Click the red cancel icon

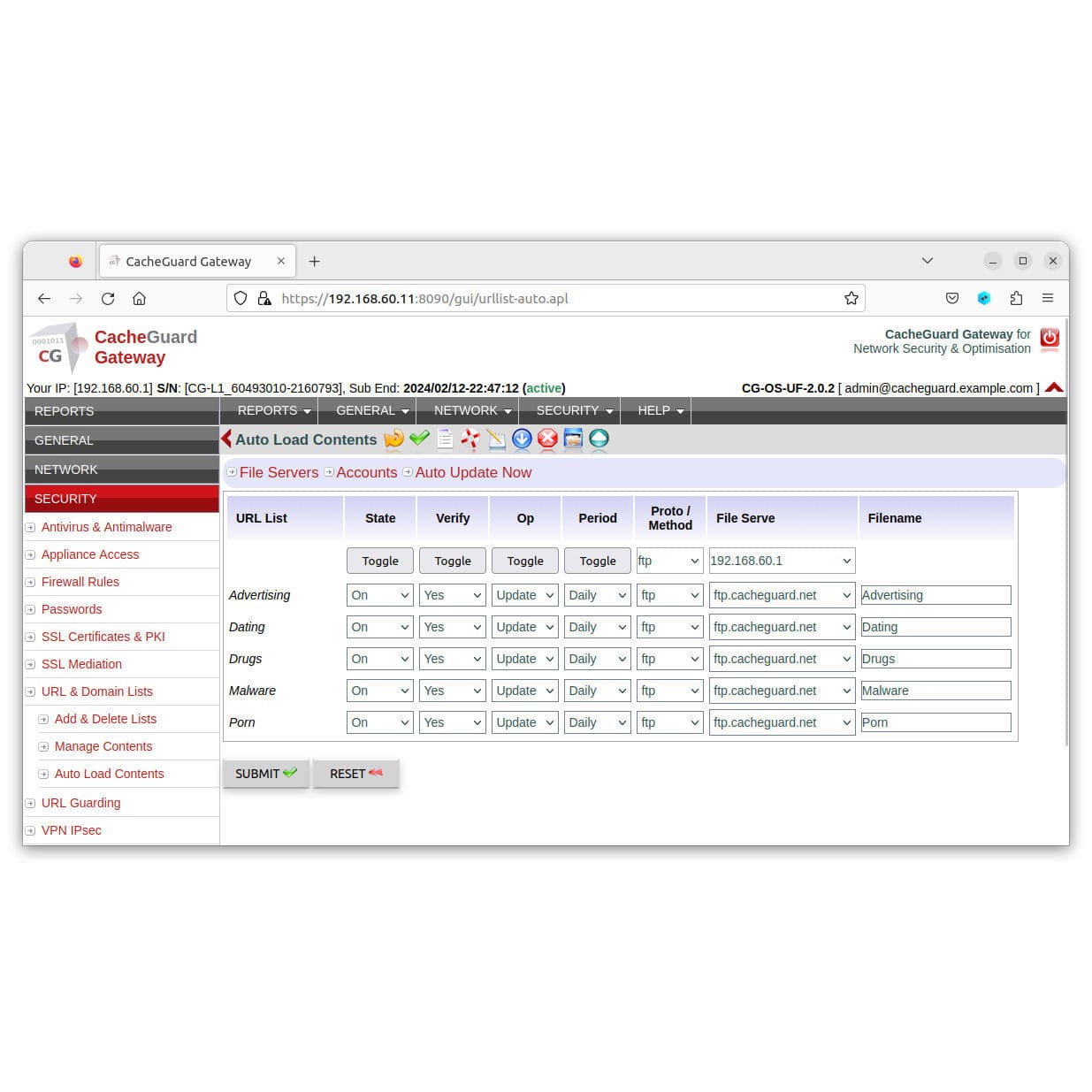(548, 439)
